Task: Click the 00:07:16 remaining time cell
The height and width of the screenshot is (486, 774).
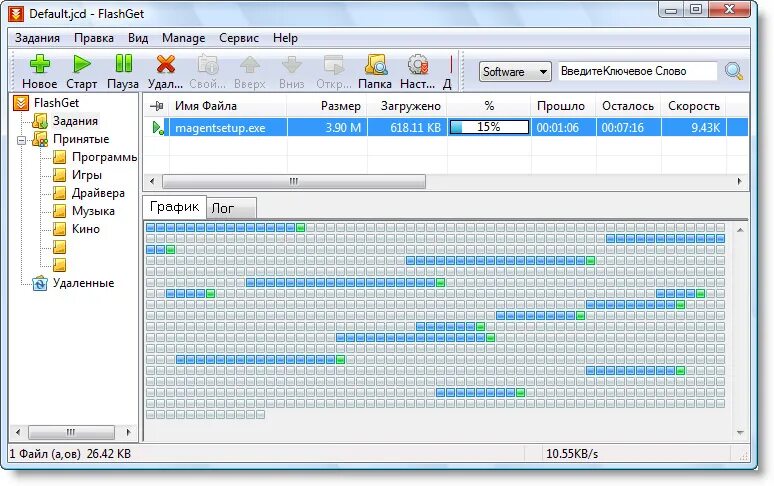Action: point(628,128)
